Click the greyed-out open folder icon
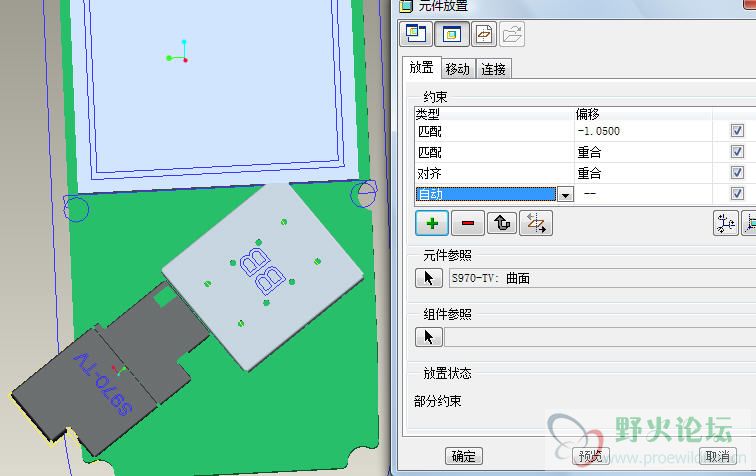The image size is (756, 476). [x=512, y=34]
